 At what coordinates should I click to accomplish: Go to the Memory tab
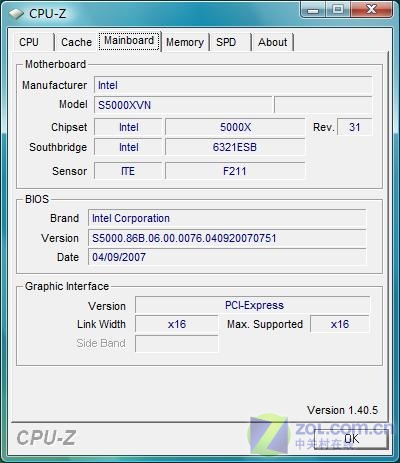[x=185, y=42]
